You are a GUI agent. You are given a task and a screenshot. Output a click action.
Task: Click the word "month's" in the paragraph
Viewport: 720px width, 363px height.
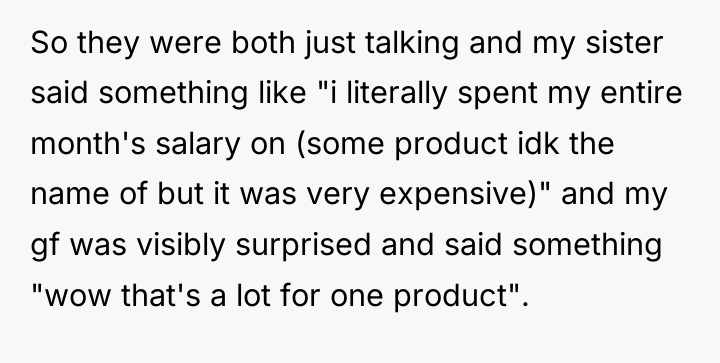(88, 143)
